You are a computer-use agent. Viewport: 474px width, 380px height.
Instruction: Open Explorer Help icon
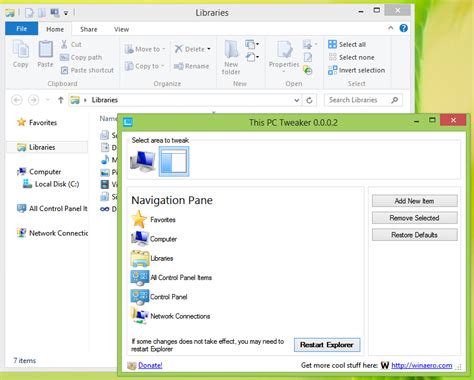(404, 28)
